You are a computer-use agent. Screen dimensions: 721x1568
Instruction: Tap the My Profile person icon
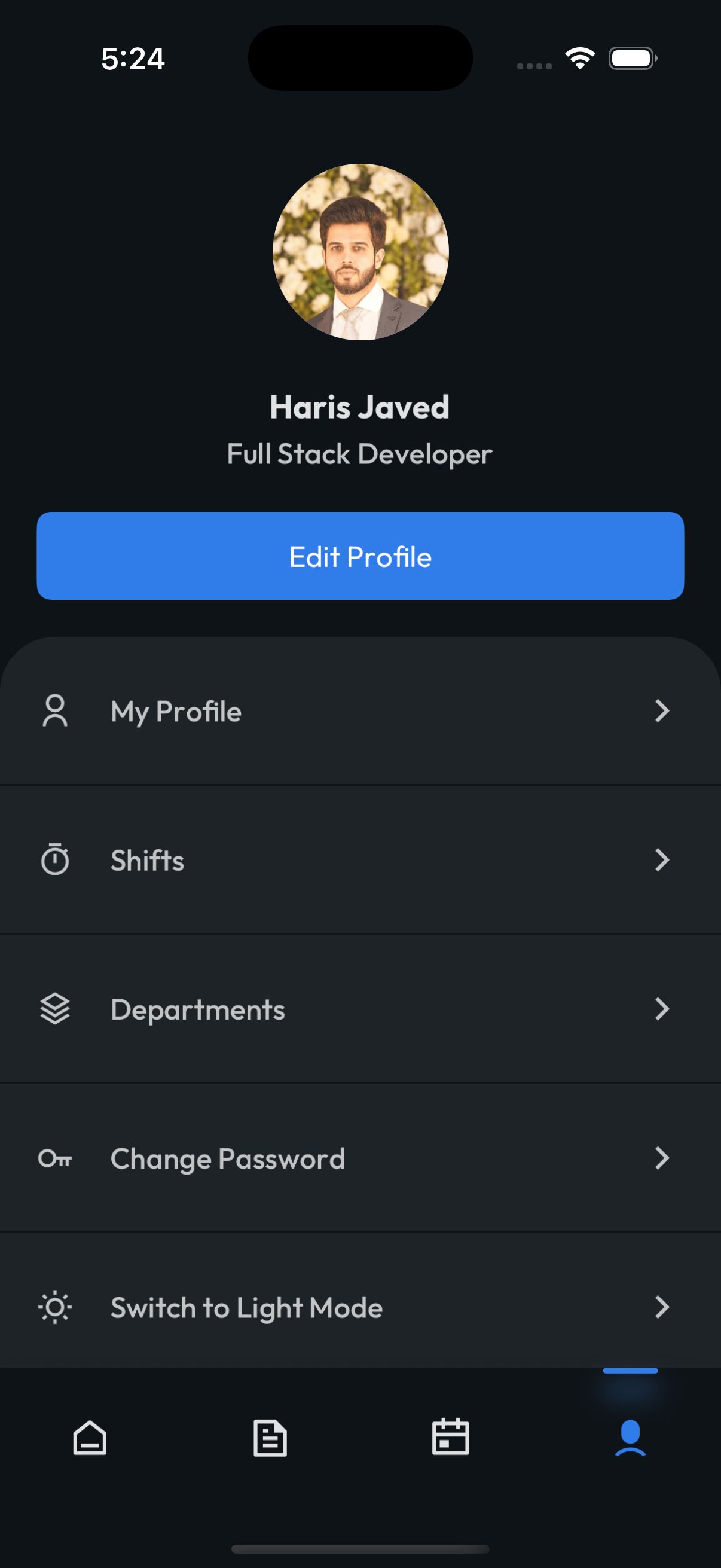[55, 711]
